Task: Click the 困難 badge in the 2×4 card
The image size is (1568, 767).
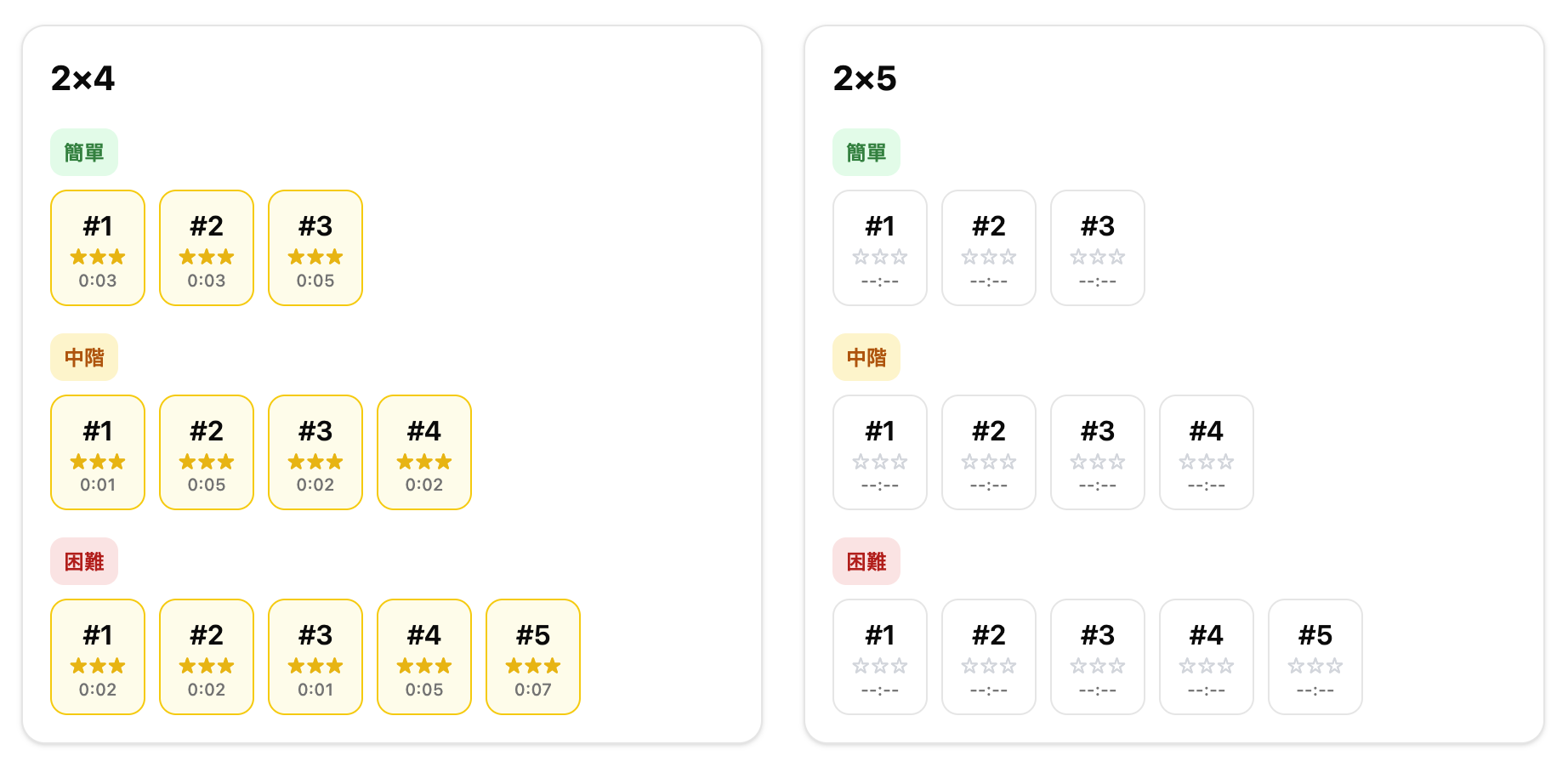Action: pos(84,561)
